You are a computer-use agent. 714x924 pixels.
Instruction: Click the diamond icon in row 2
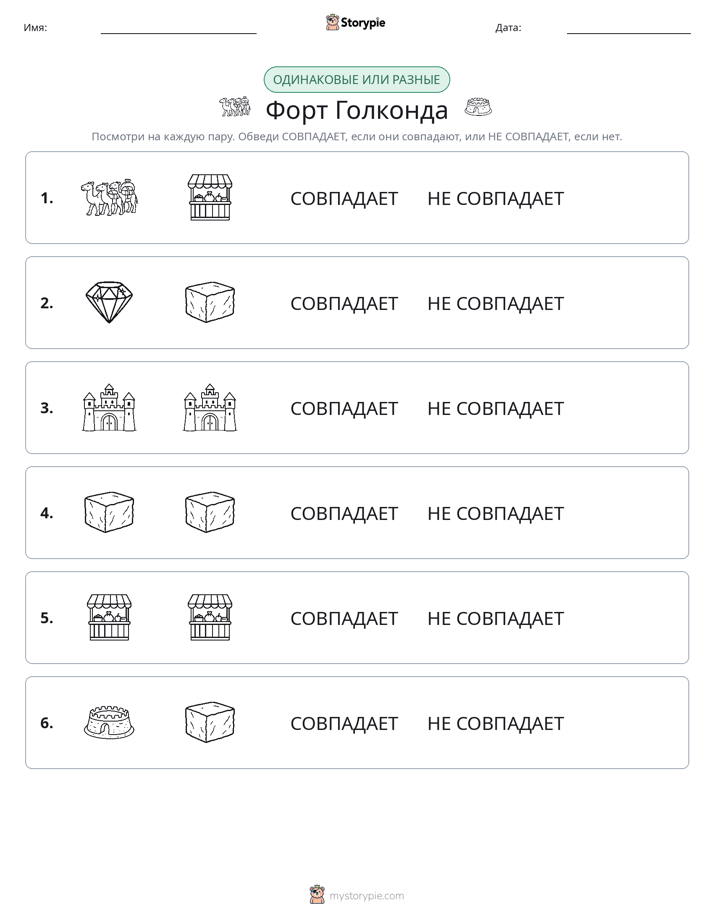click(109, 302)
